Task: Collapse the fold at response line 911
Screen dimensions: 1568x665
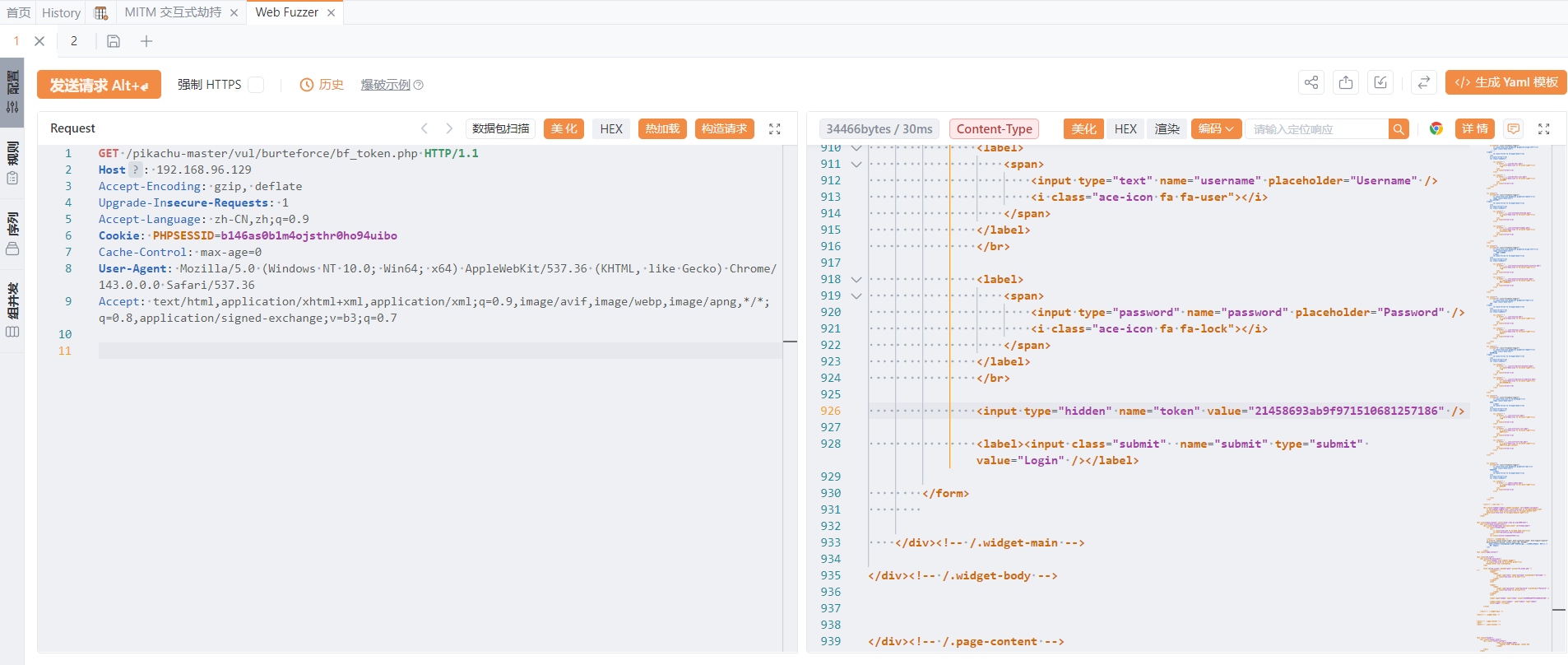Action: (856, 164)
